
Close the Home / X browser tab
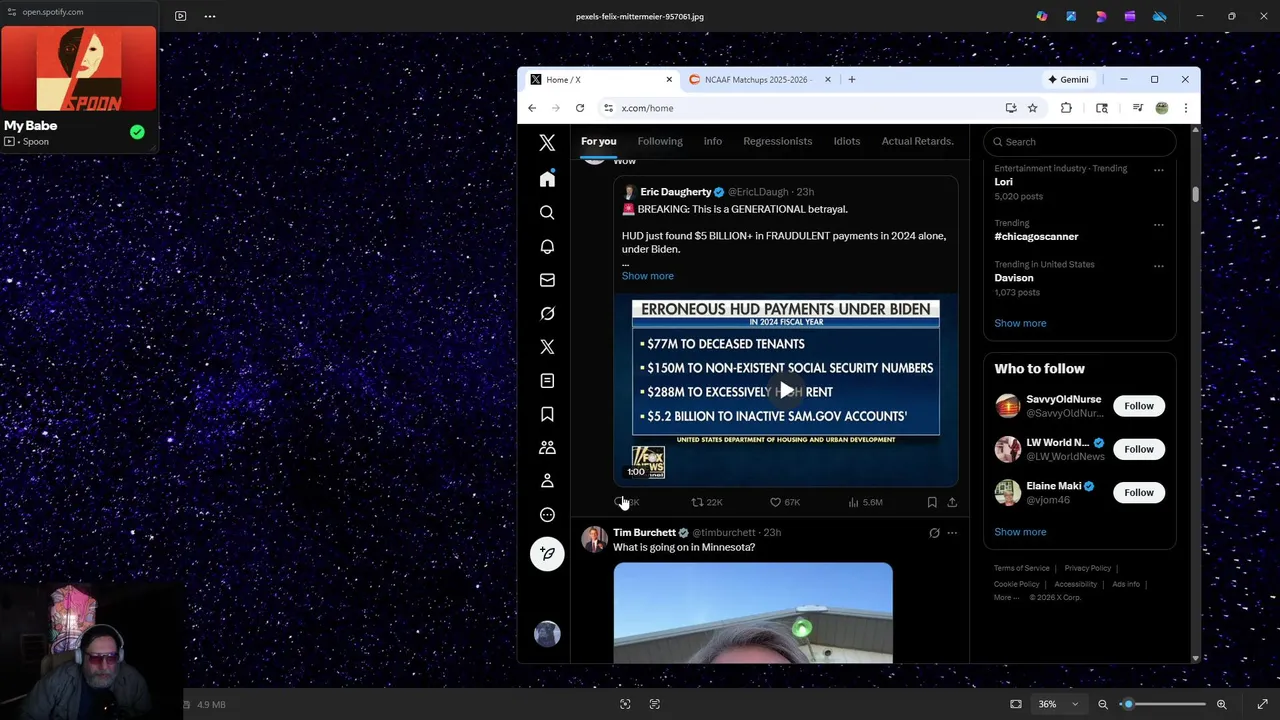(x=669, y=80)
